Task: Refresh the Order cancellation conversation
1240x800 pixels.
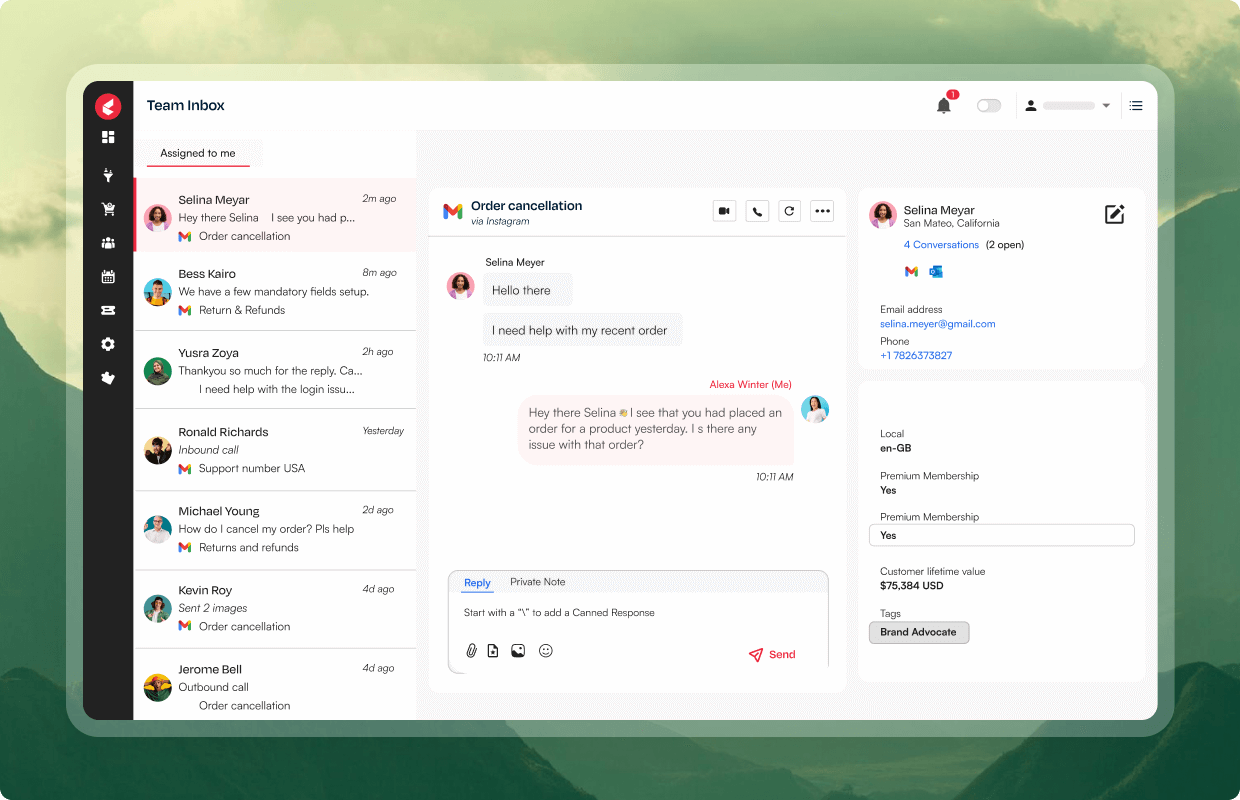Action: [789, 211]
